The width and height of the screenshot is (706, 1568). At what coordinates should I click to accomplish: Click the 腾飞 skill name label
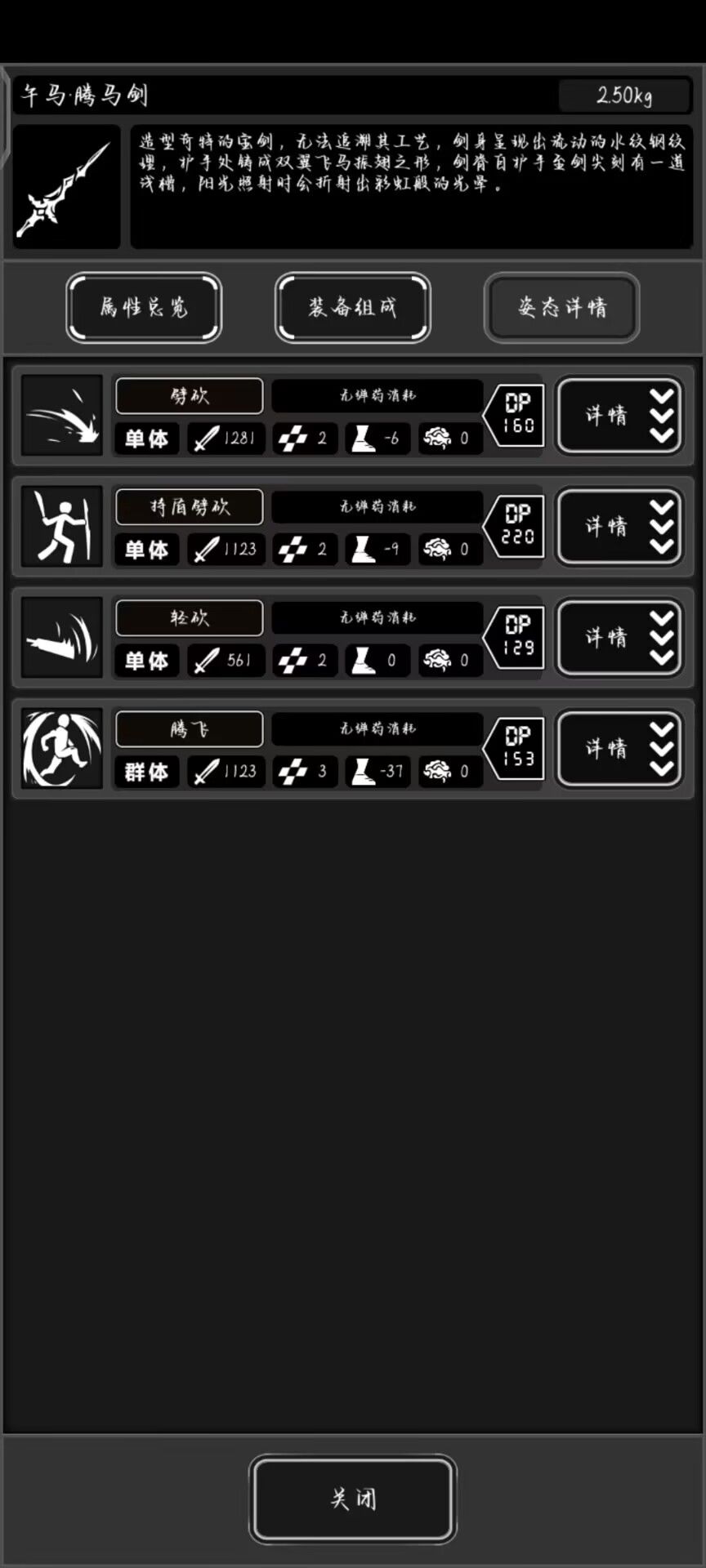(x=190, y=728)
